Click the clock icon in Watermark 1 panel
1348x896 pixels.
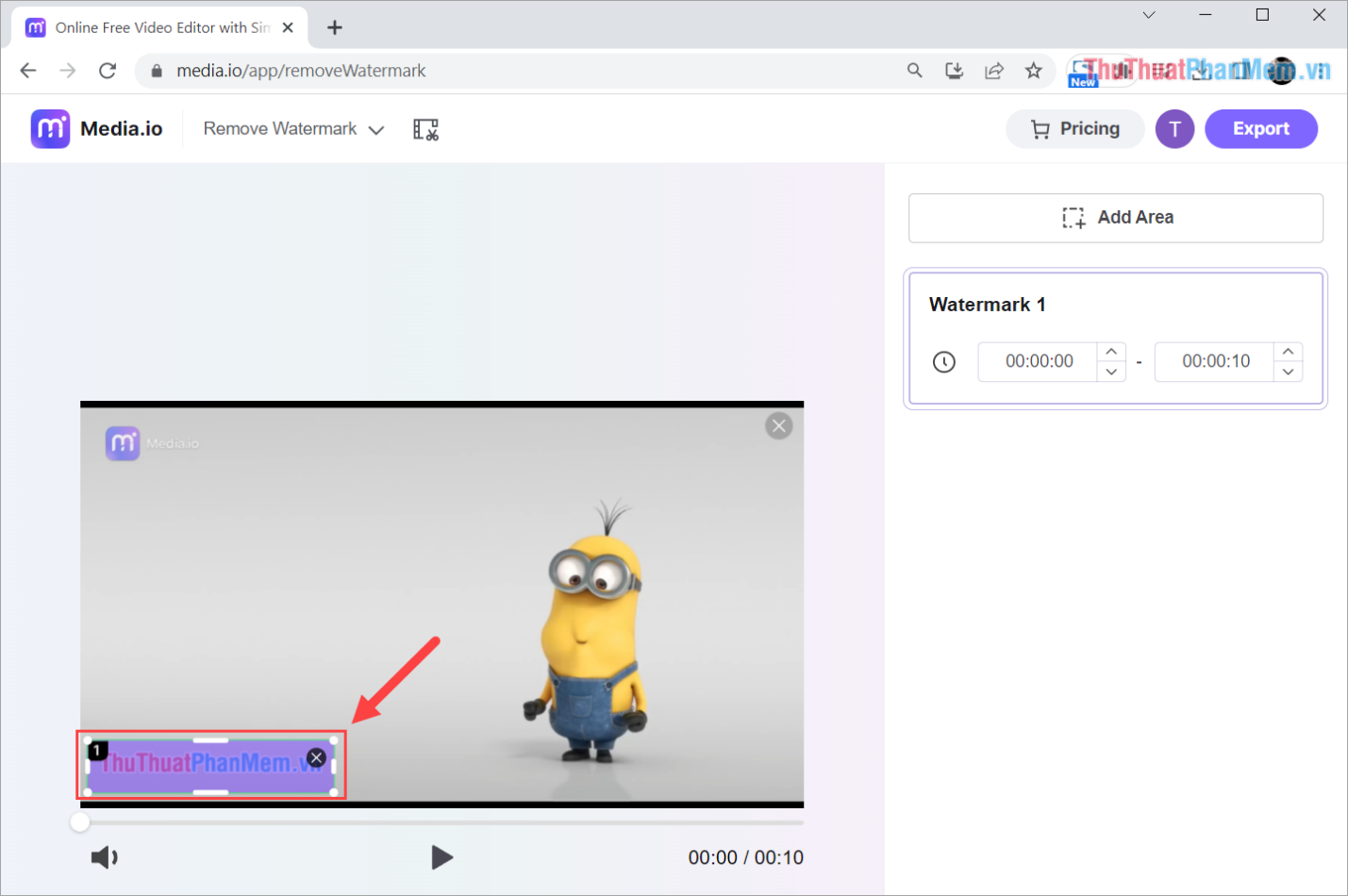943,361
